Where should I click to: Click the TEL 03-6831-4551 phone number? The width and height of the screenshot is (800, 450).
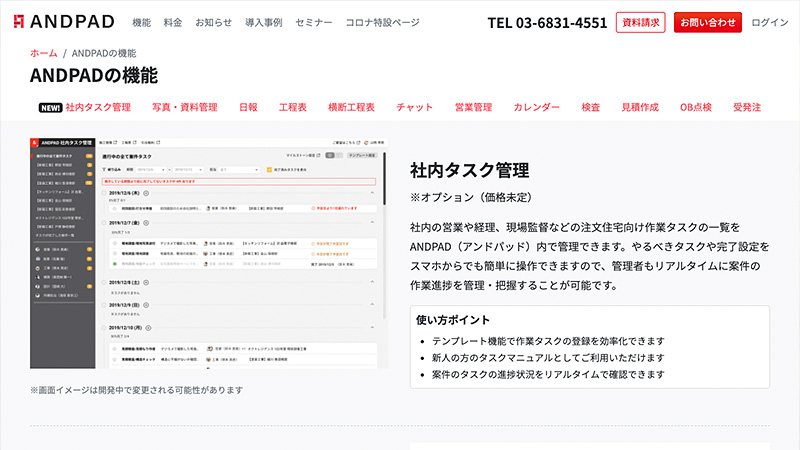pos(547,23)
